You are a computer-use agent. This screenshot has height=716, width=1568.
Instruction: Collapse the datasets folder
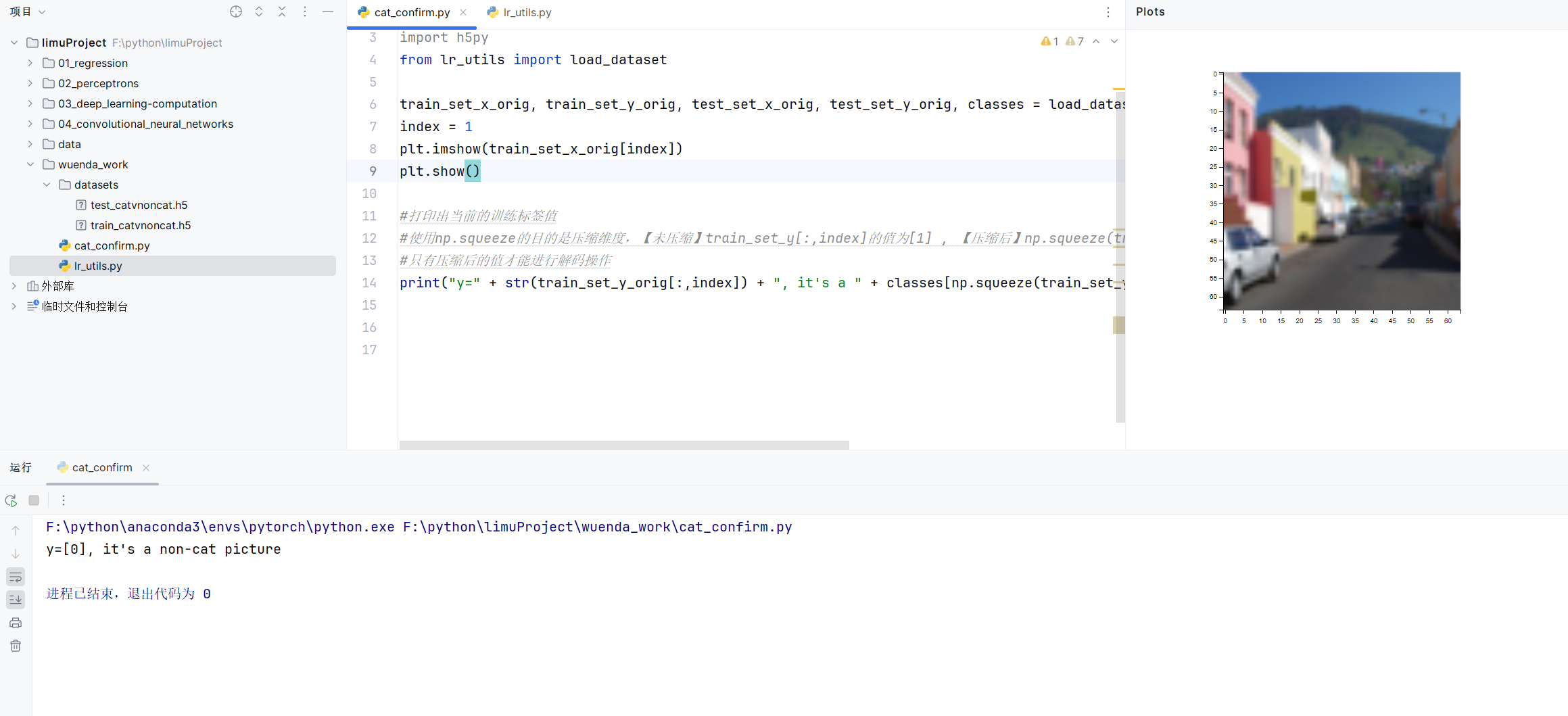tap(47, 185)
